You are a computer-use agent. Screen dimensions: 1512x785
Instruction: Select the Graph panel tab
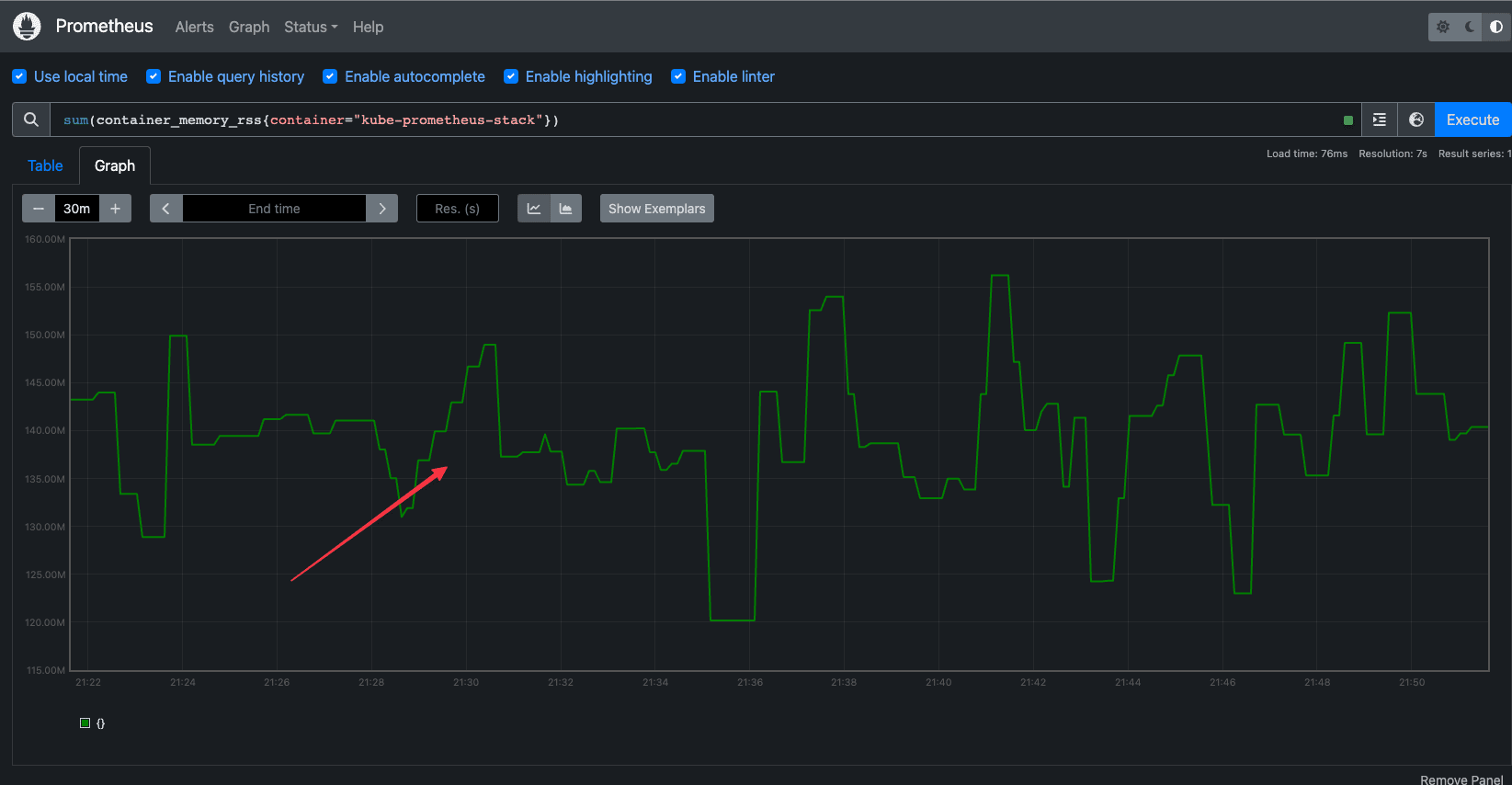115,165
